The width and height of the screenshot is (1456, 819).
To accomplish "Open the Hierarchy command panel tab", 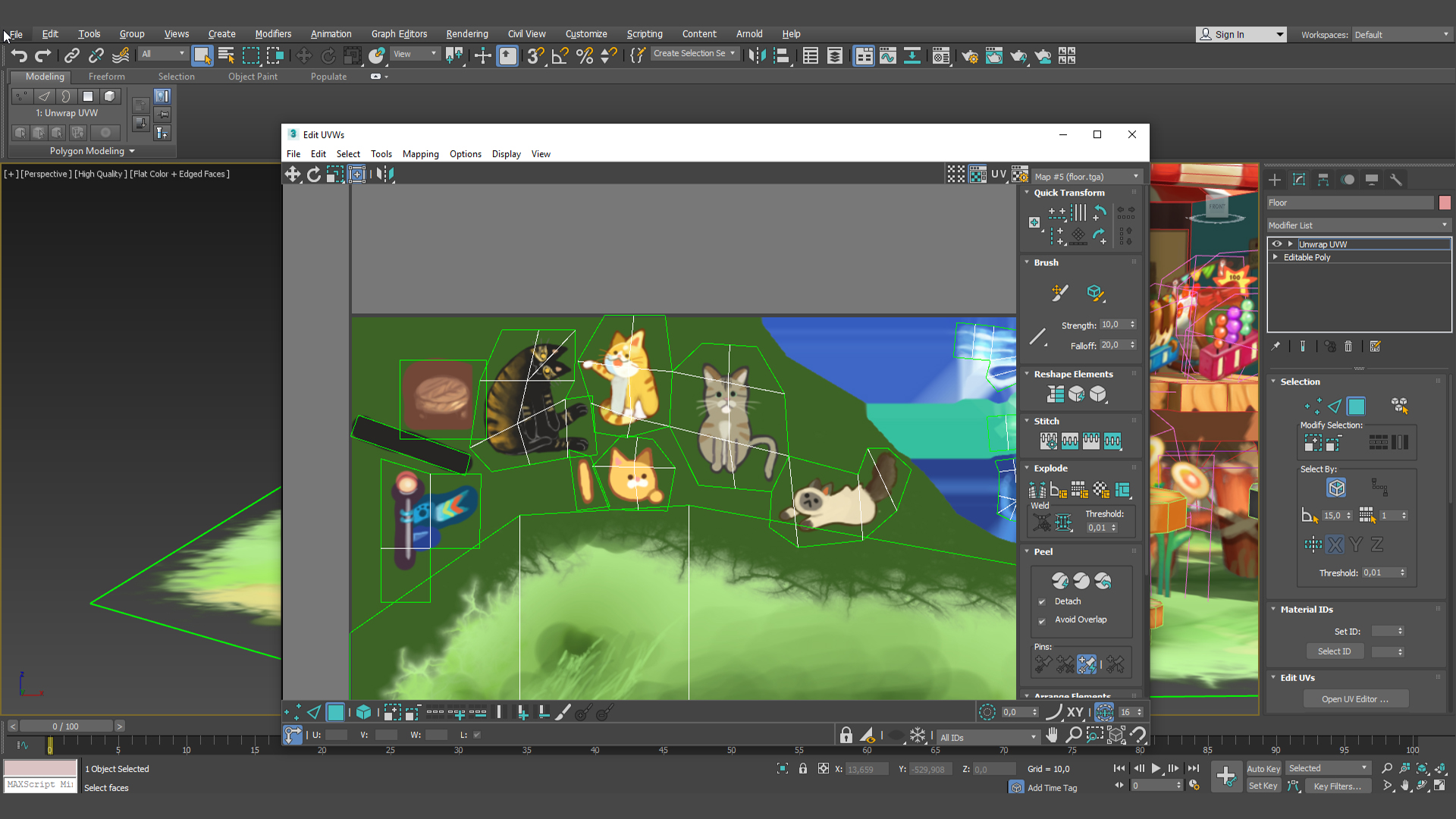I will coord(1323,180).
